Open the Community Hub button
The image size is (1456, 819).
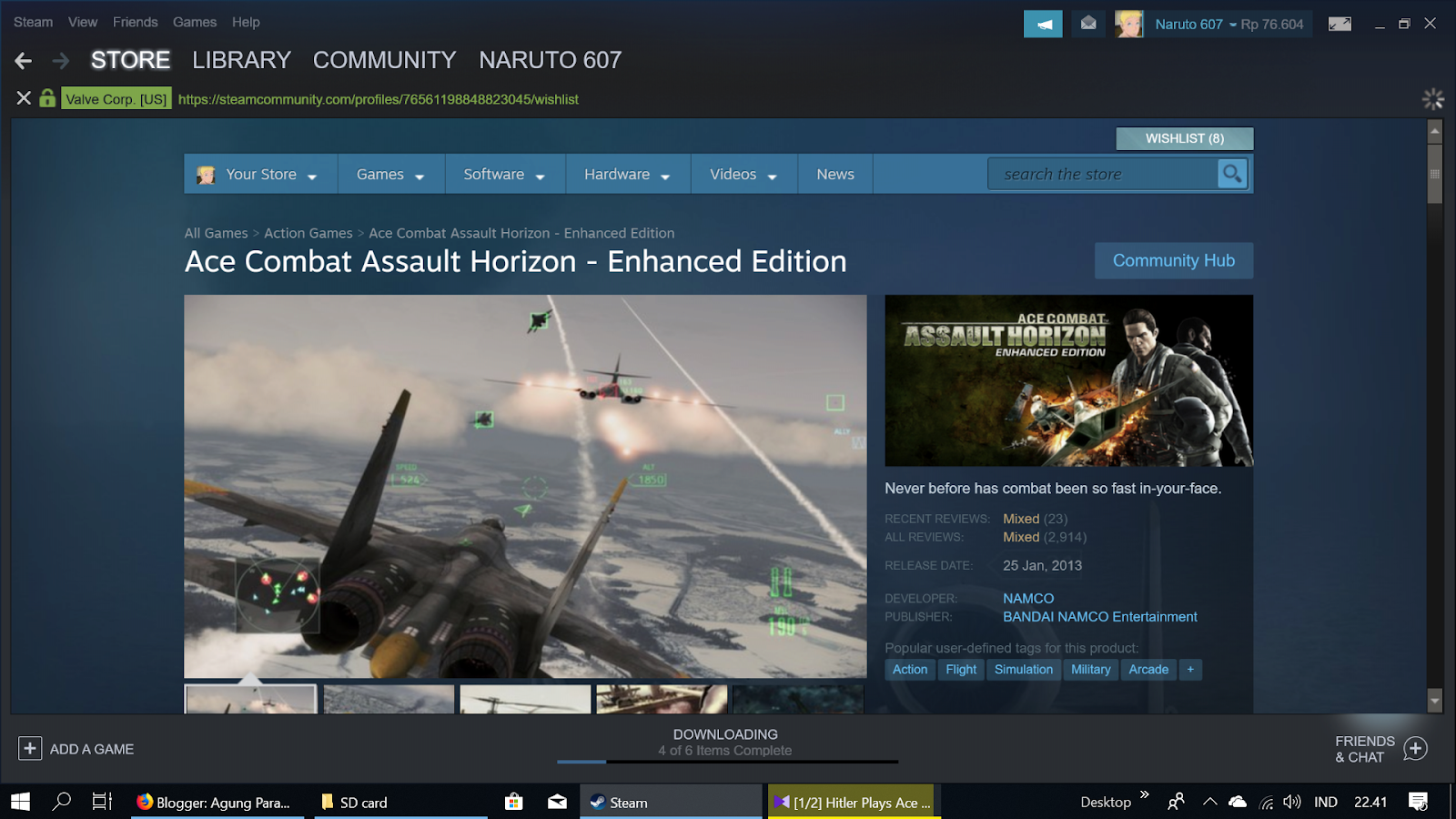click(x=1174, y=260)
